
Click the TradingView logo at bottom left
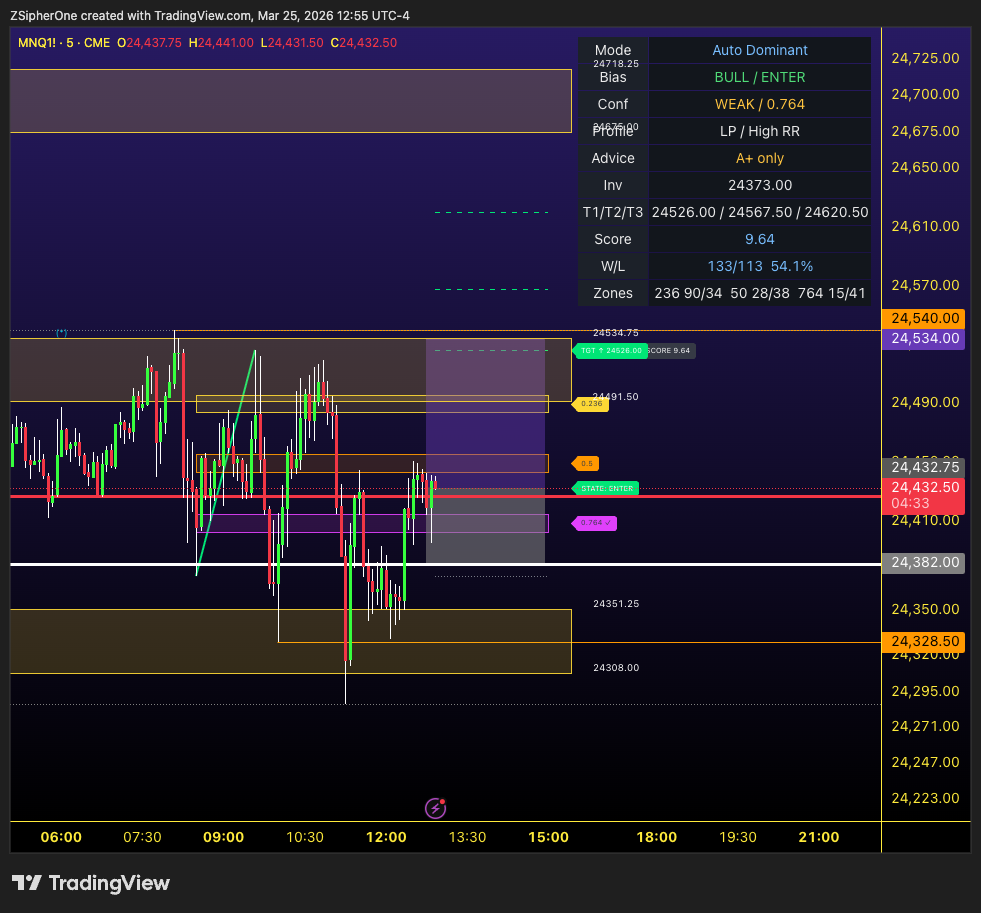tap(90, 883)
